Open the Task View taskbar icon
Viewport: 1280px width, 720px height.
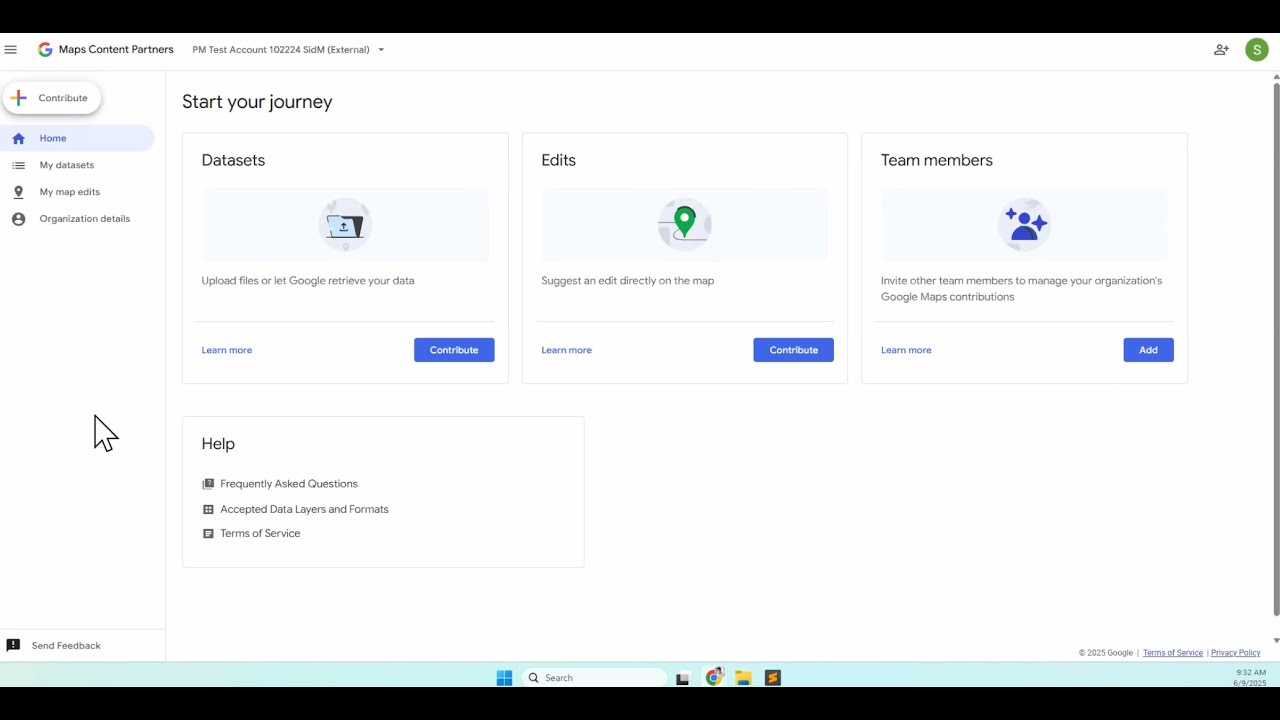coord(683,678)
